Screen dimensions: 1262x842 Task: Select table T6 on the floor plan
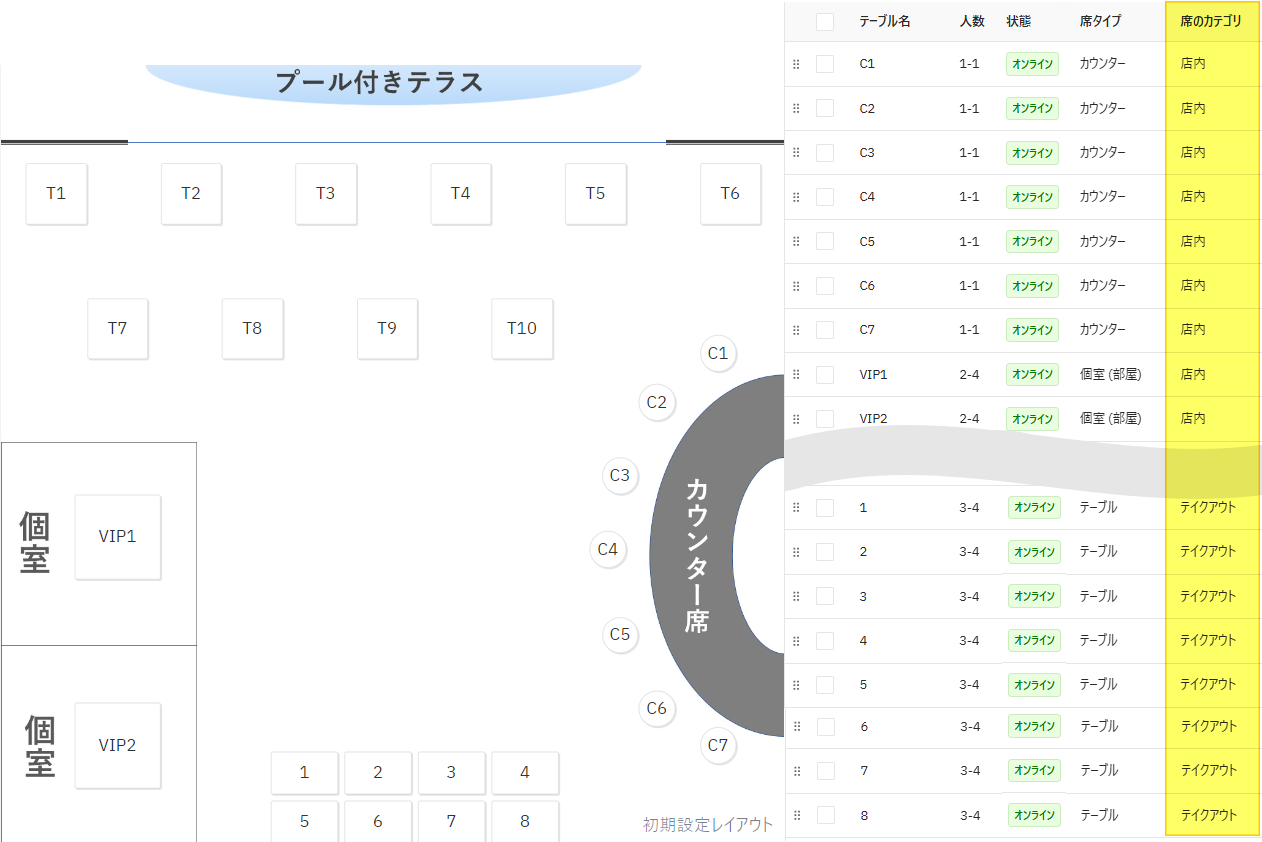(x=731, y=194)
